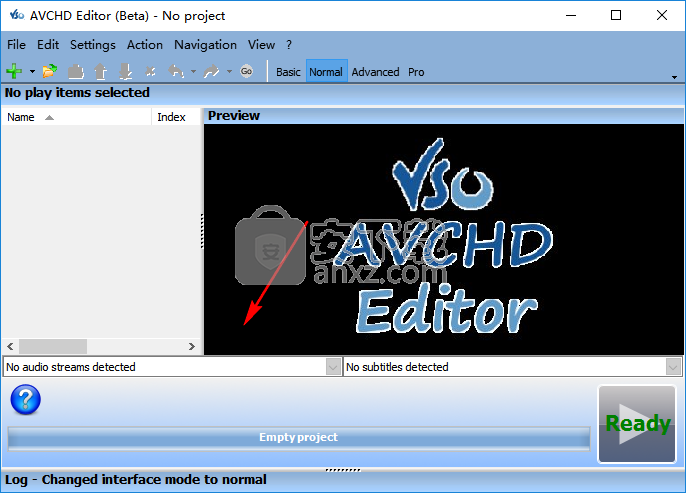Viewport: 686px width, 493px height.
Task: Open the add button dropdown arrow
Action: [x=32, y=71]
